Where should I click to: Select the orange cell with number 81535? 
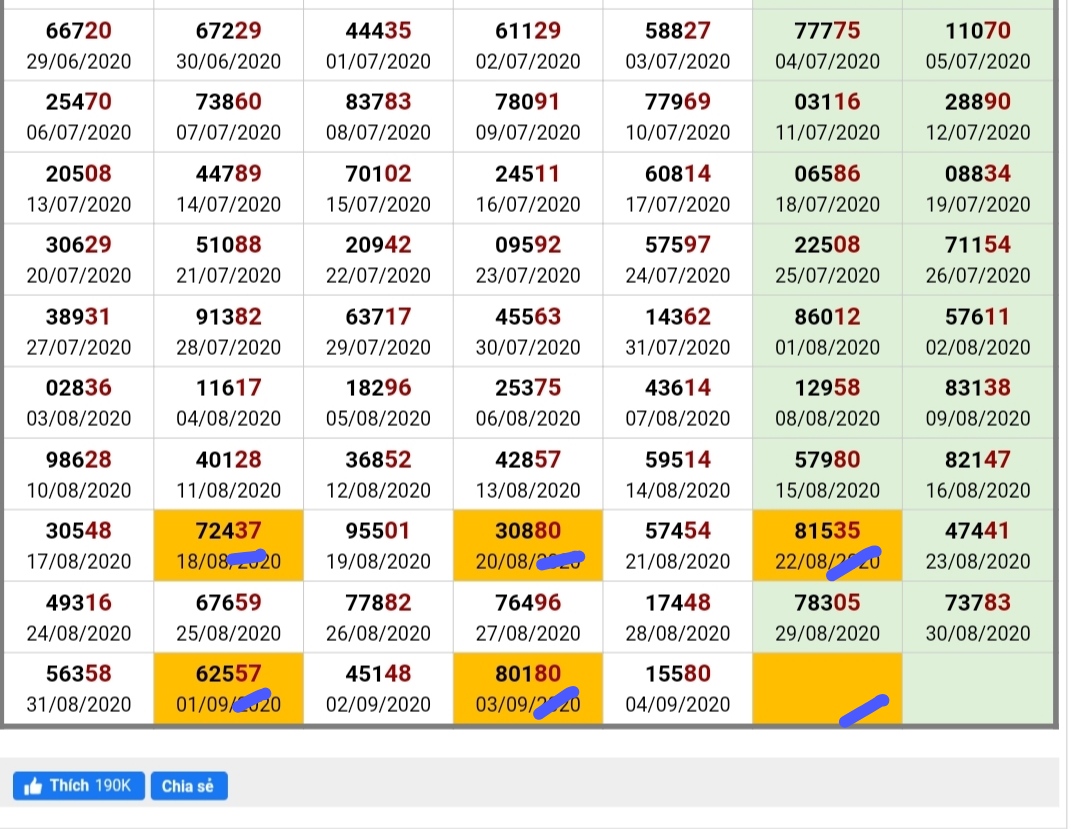pyautogui.click(x=827, y=545)
